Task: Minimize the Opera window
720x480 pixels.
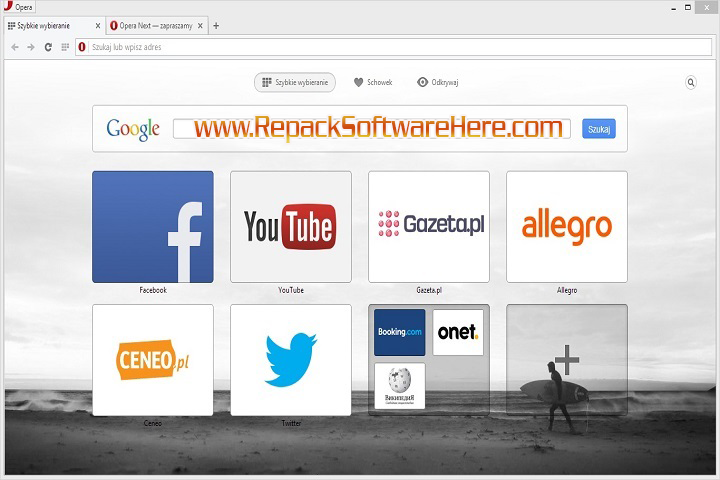Action: (673, 8)
